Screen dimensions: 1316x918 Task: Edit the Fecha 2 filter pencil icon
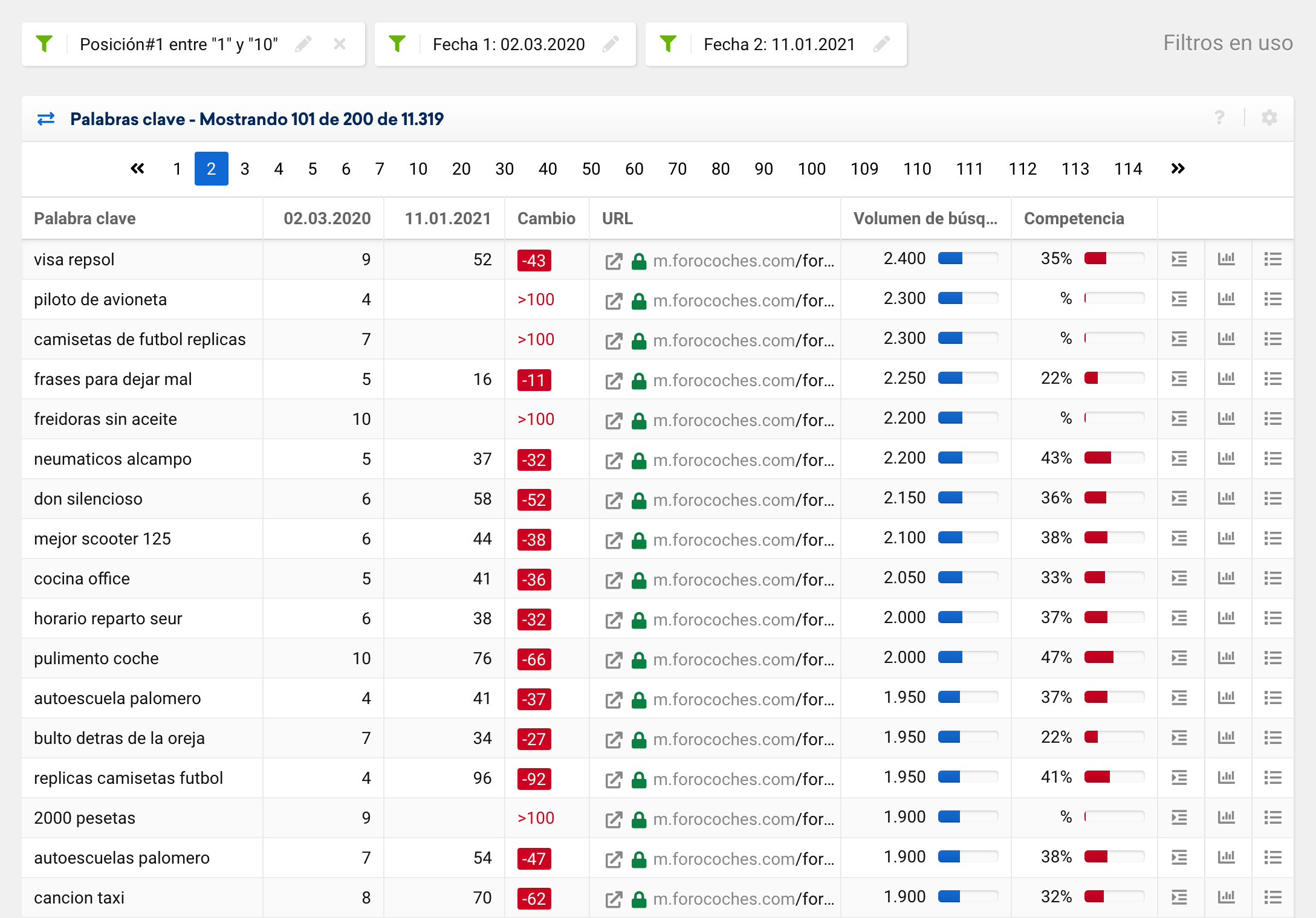coord(882,44)
